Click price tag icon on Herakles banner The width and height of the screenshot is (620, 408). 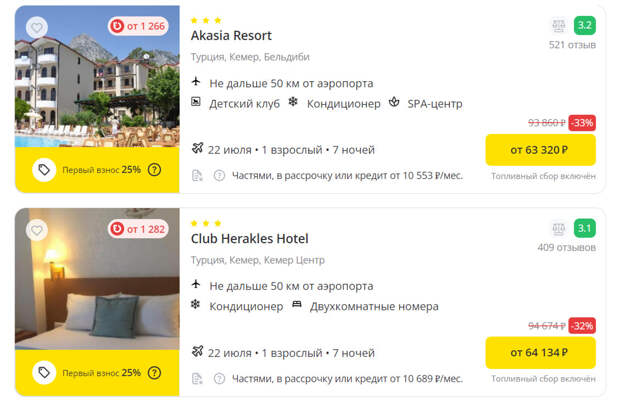click(44, 372)
